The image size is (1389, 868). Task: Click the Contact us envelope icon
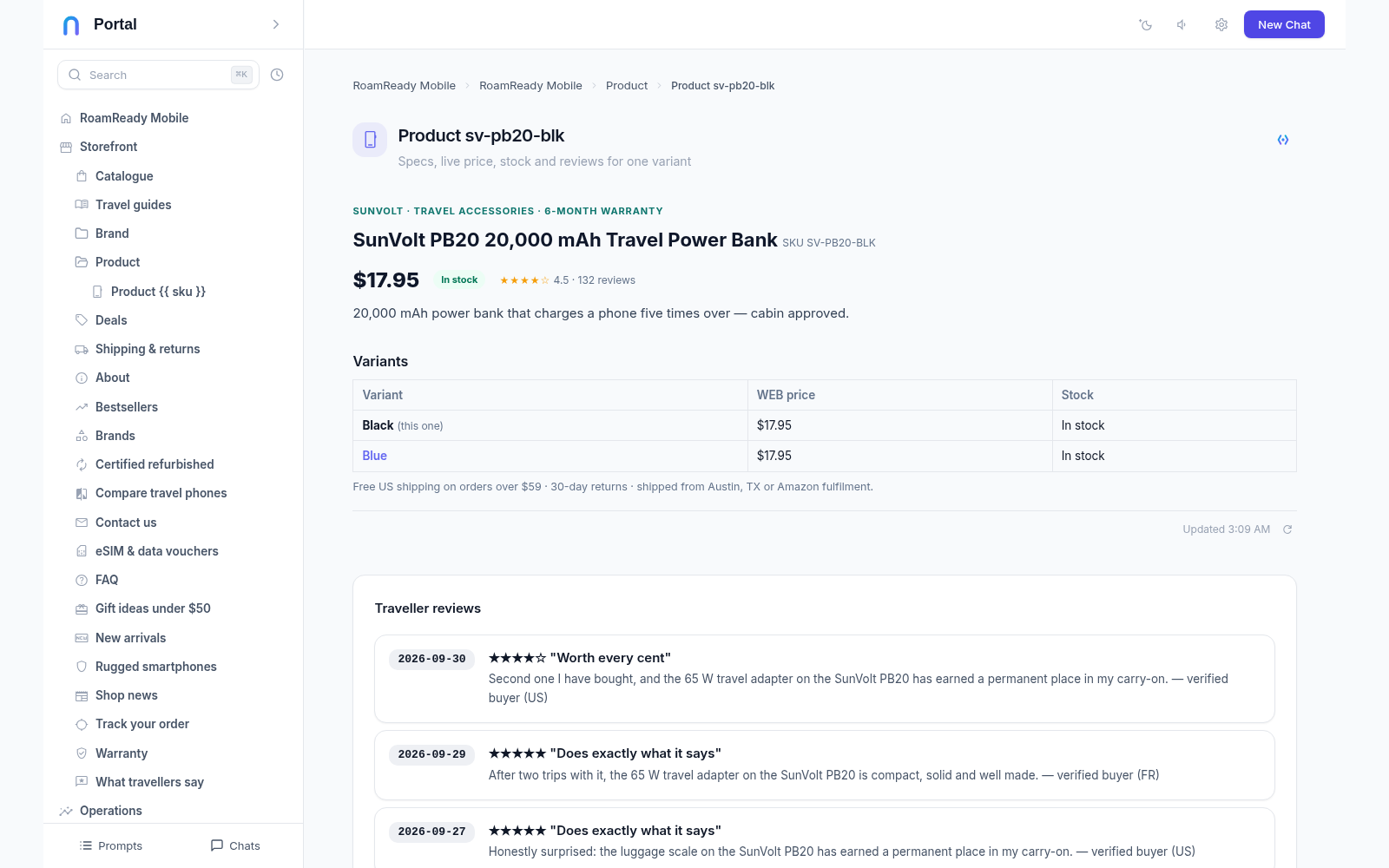coord(82,523)
